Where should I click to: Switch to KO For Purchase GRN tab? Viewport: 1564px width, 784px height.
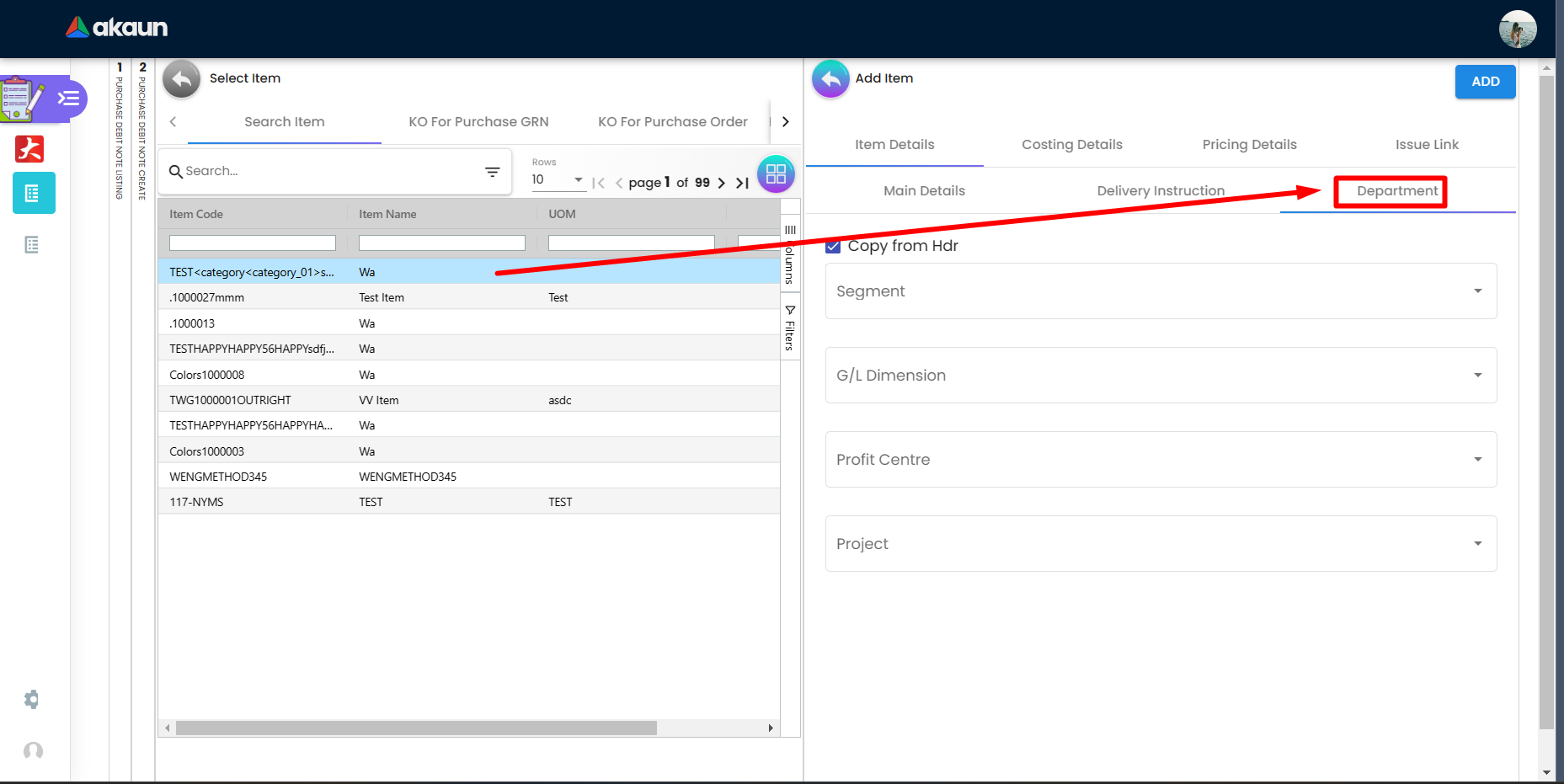pos(478,122)
